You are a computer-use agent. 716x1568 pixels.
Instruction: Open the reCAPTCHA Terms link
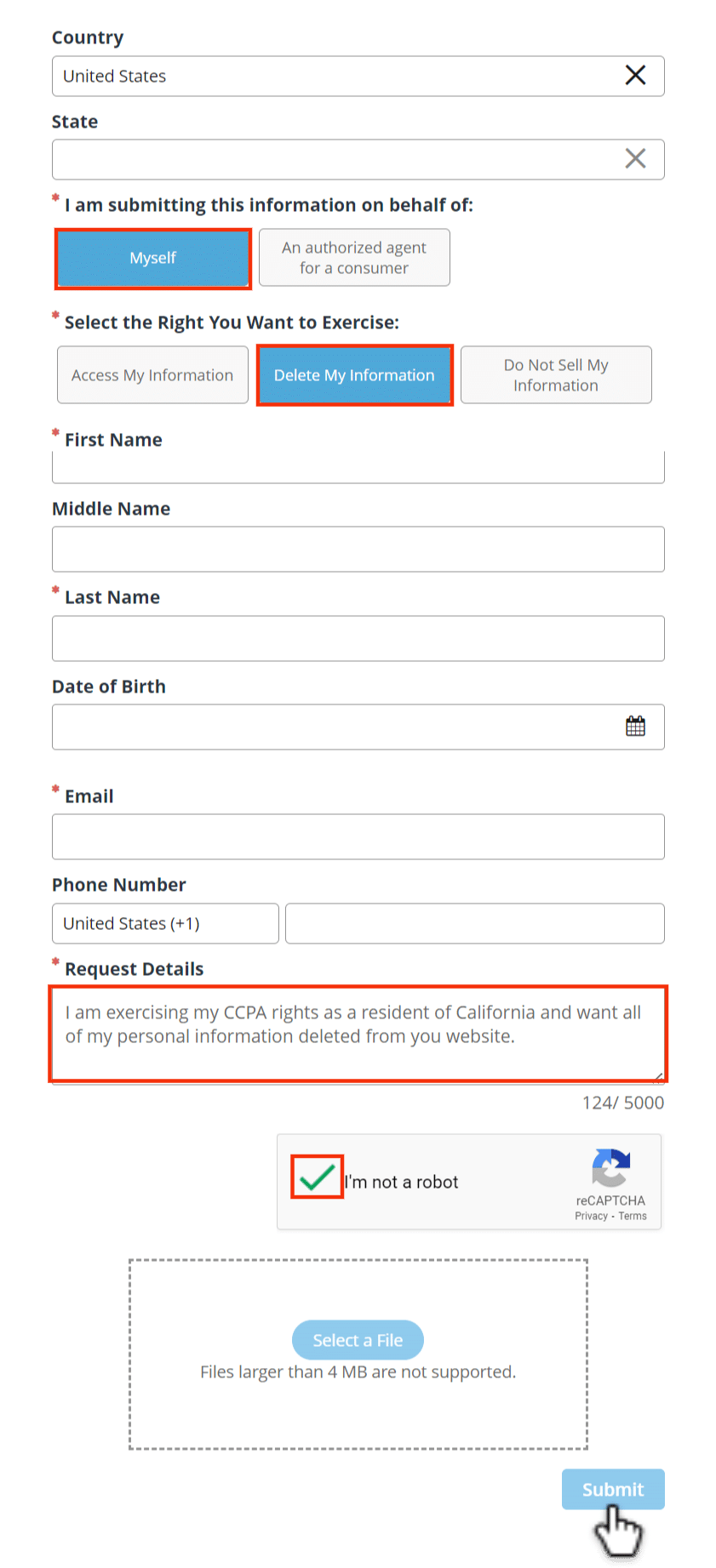click(633, 1217)
